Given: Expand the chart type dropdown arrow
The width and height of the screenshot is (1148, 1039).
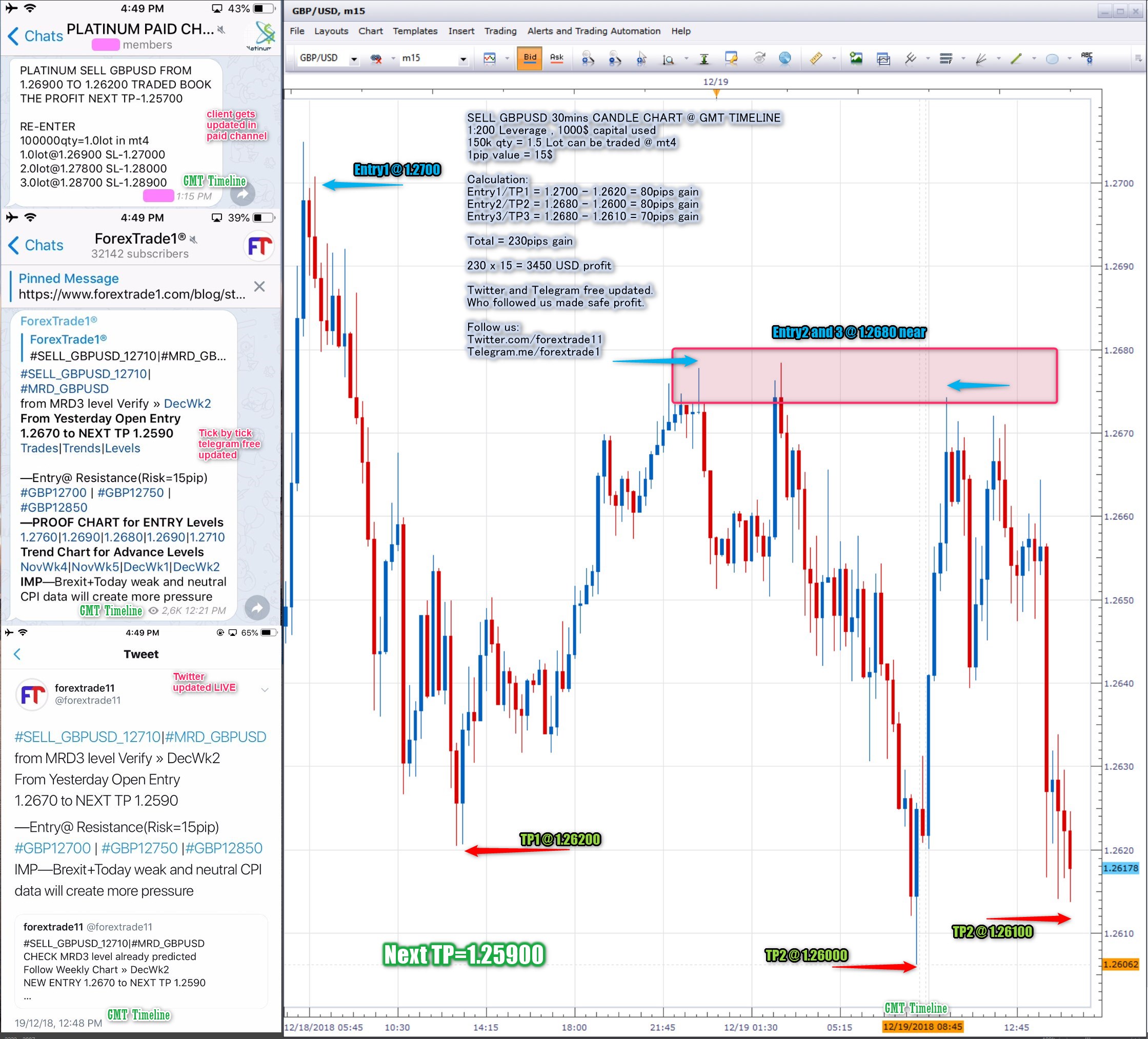Looking at the screenshot, I should click(x=507, y=58).
